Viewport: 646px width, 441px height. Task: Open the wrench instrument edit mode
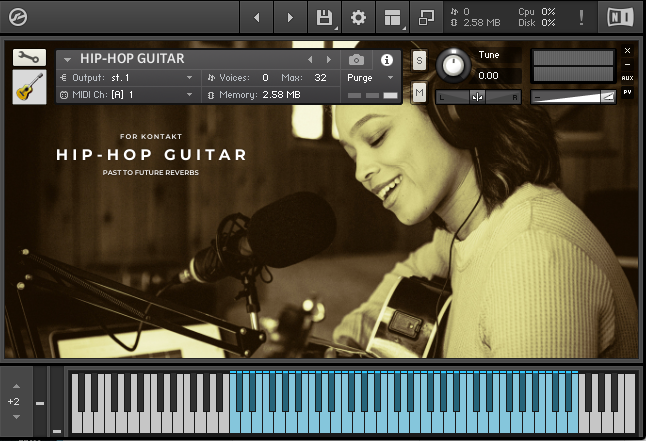[x=29, y=58]
